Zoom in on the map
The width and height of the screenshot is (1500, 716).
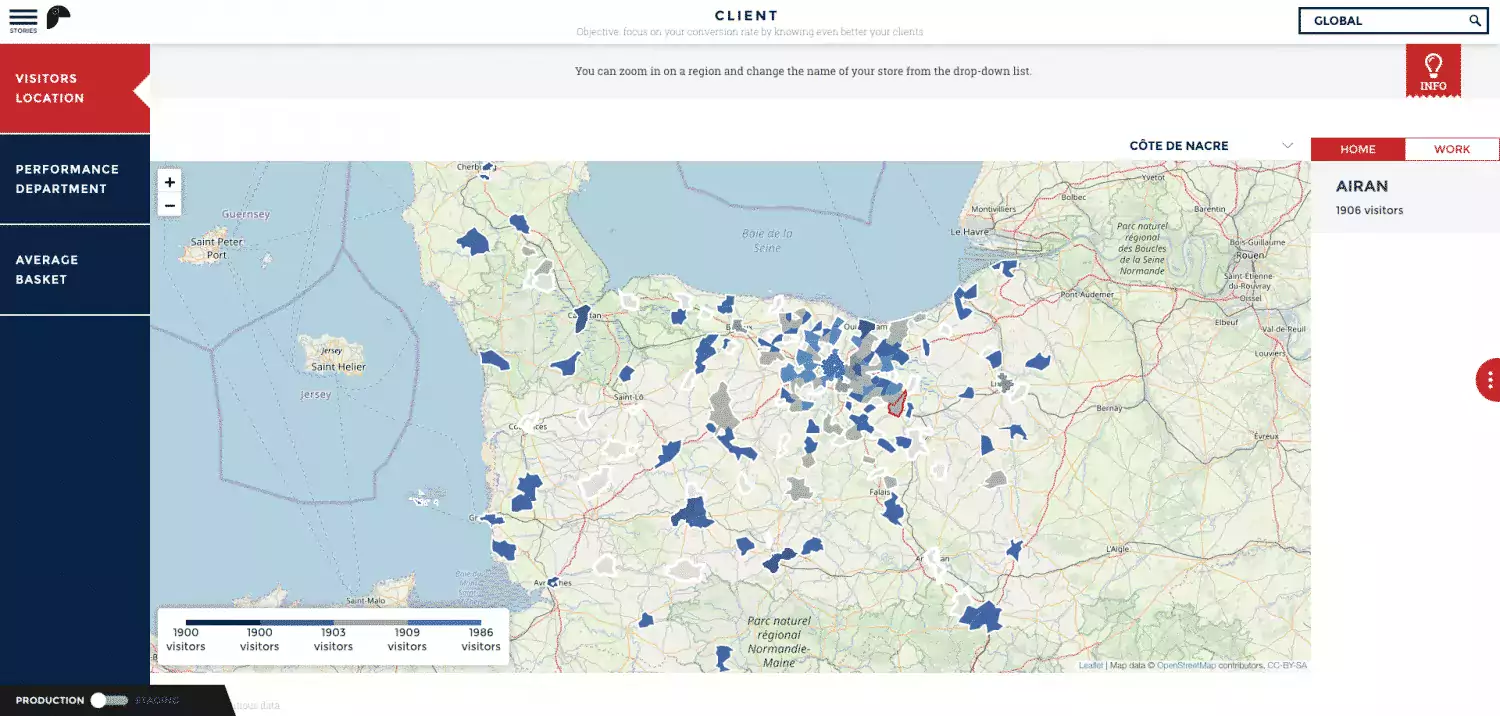(170, 183)
